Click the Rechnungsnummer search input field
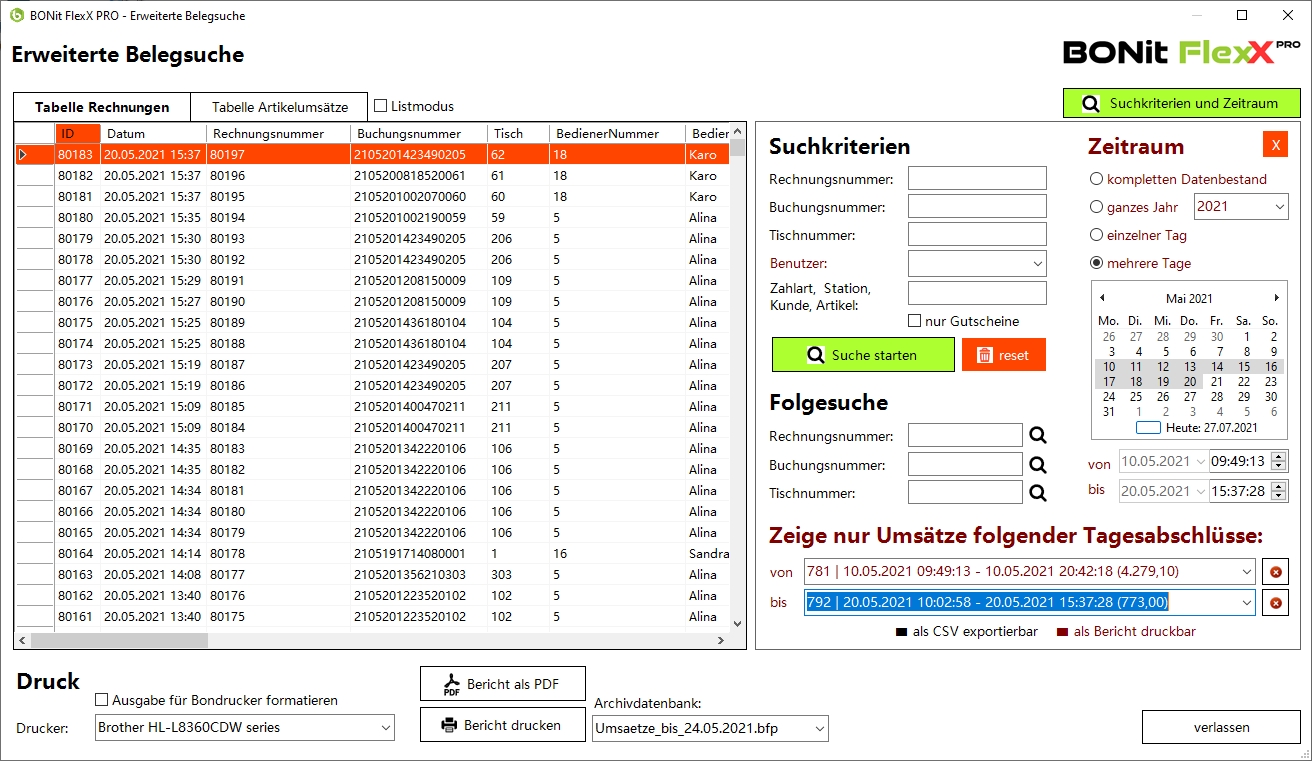The width and height of the screenshot is (1312, 761). (977, 178)
